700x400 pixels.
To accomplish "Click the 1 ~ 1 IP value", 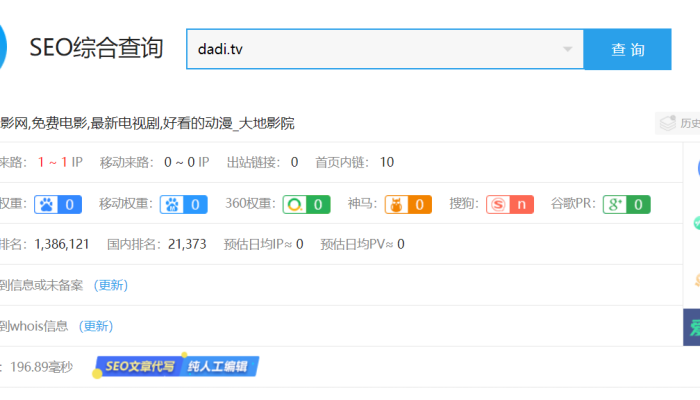I will pyautogui.click(x=60, y=162).
